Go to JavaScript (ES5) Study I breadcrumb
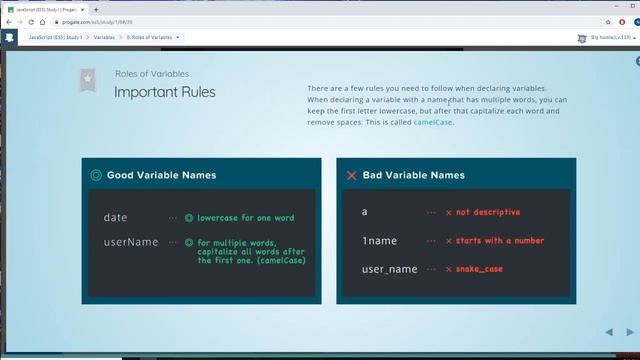The image size is (640, 360). coord(55,38)
